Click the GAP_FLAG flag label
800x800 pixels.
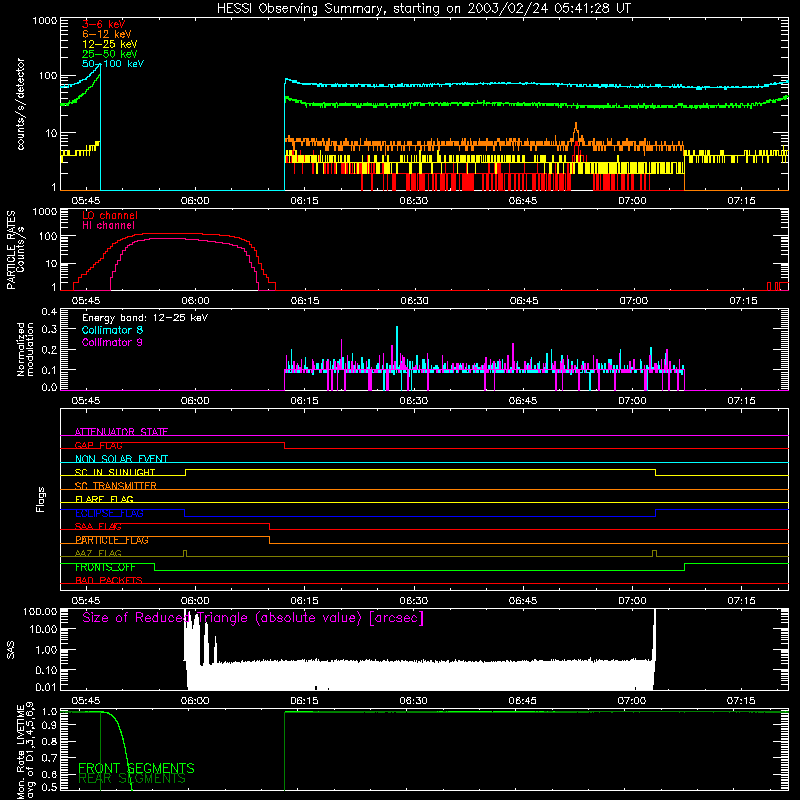point(98,445)
